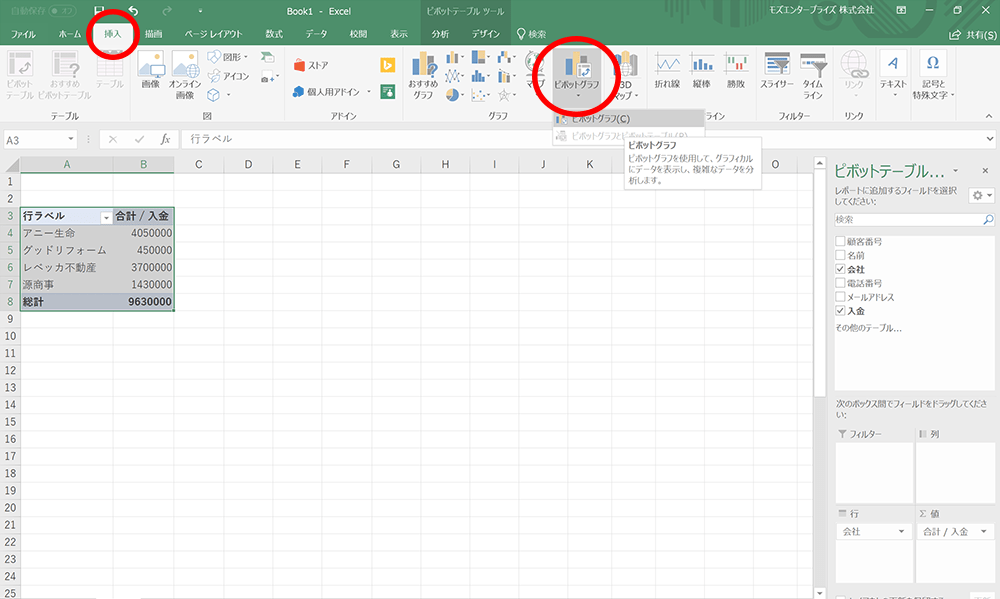Open Symbols (記号と特殊文字)

[x=932, y=77]
